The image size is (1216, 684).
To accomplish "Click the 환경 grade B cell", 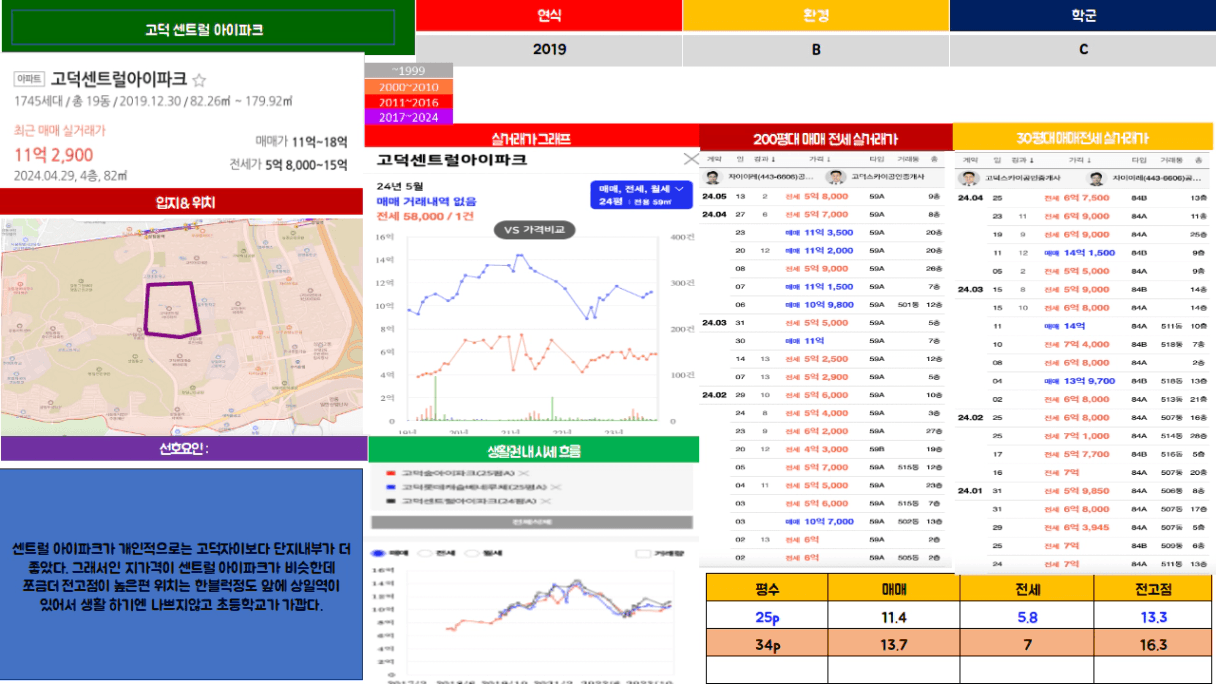I will [816, 49].
